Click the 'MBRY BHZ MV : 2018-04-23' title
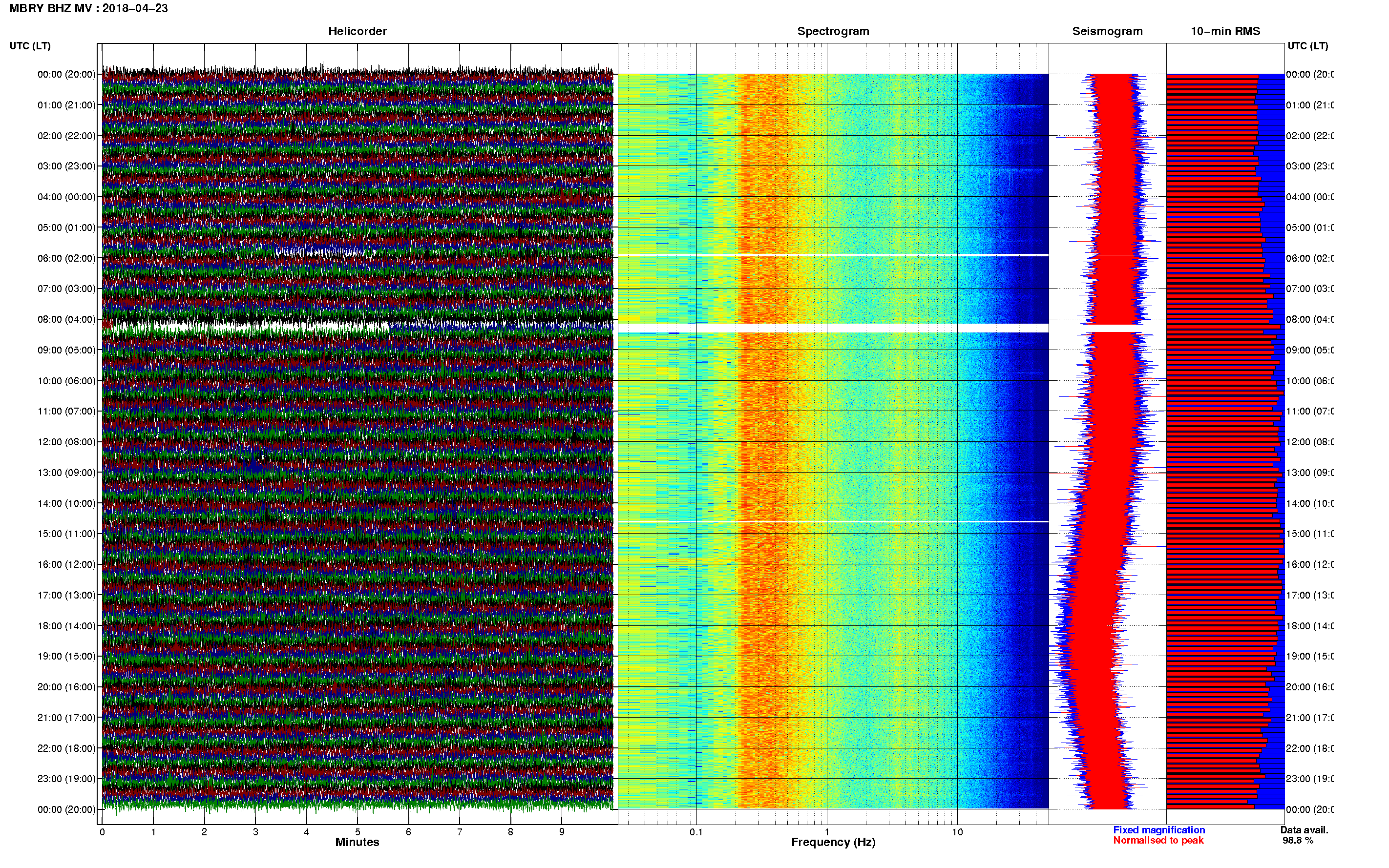The image size is (1389, 868). pyautogui.click(x=88, y=8)
